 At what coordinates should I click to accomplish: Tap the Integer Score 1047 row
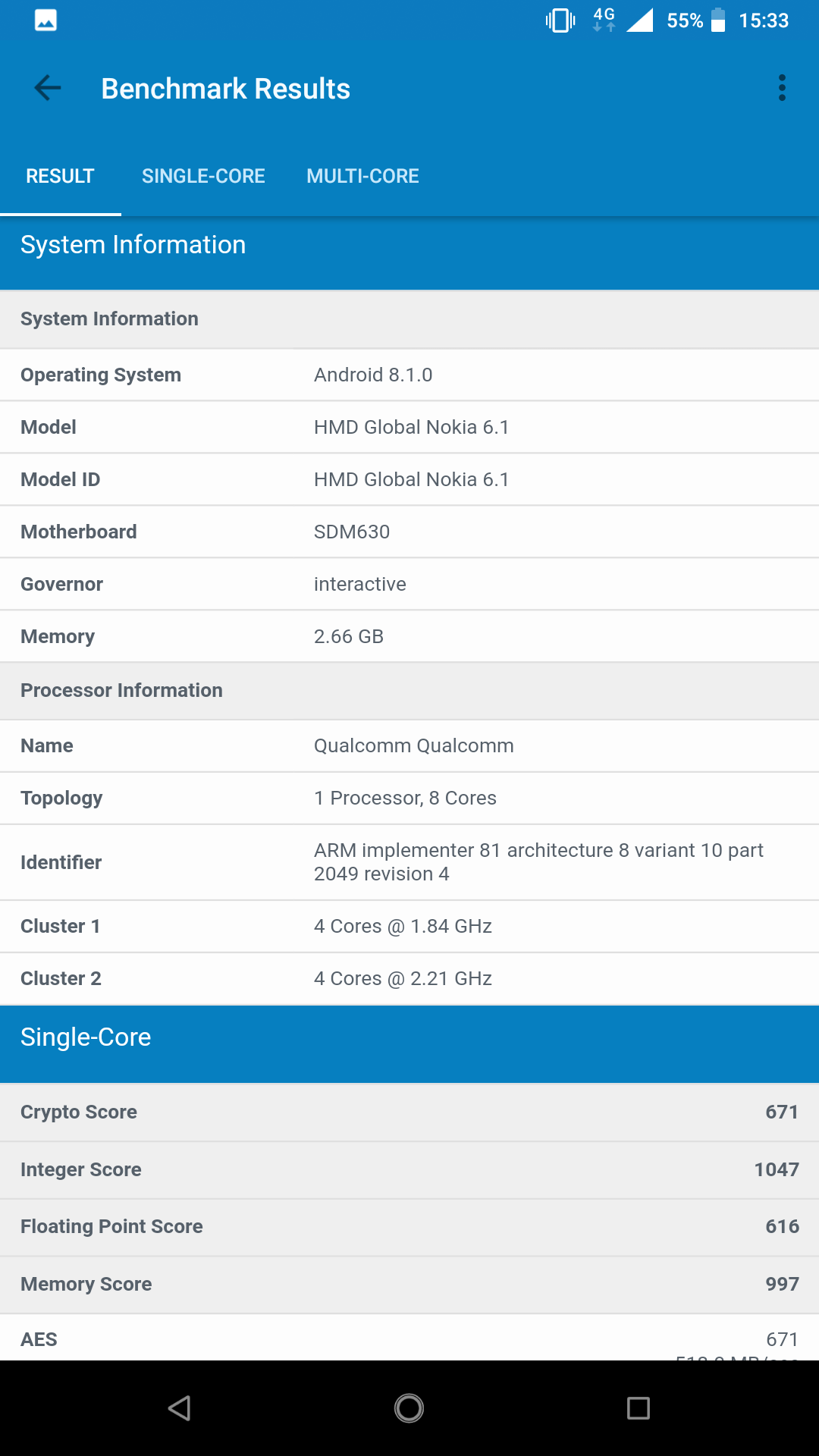click(x=409, y=1169)
